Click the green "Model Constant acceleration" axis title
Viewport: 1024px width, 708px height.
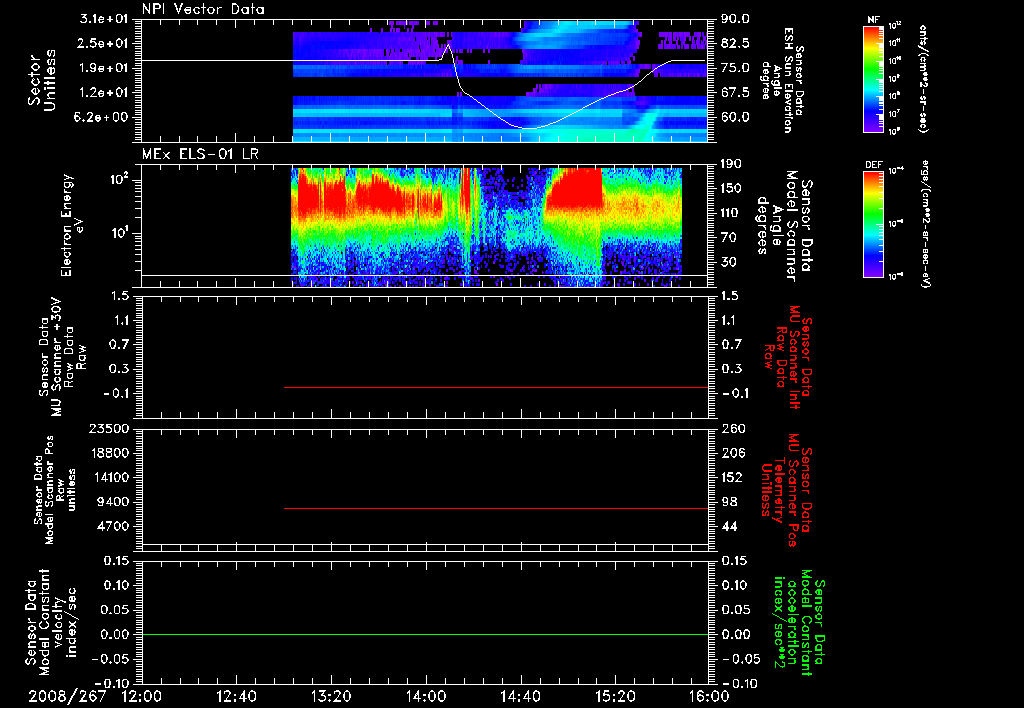click(799, 622)
